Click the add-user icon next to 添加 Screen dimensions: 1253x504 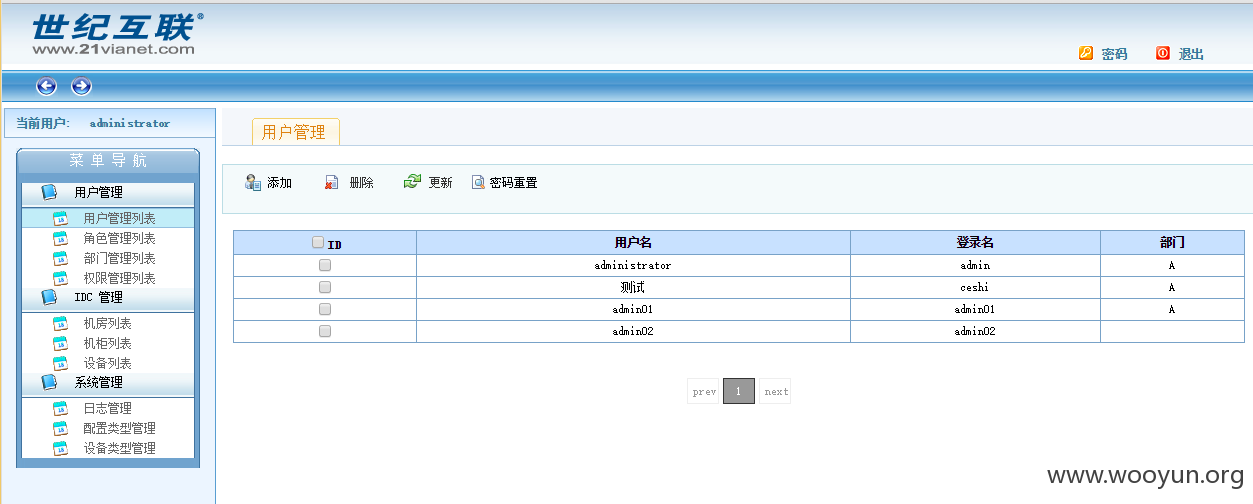click(253, 182)
